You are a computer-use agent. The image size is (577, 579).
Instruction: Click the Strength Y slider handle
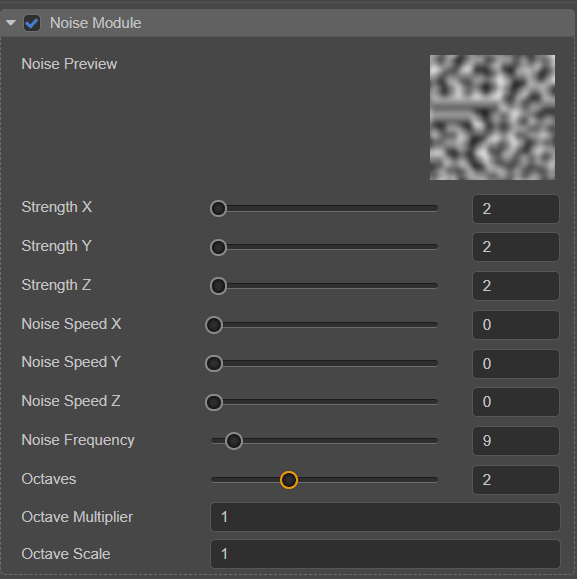[x=218, y=247]
